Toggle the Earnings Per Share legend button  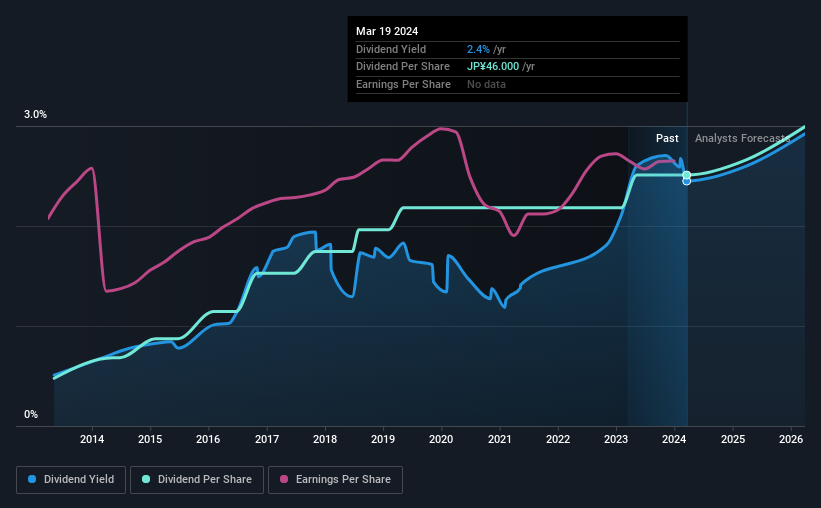click(335, 480)
